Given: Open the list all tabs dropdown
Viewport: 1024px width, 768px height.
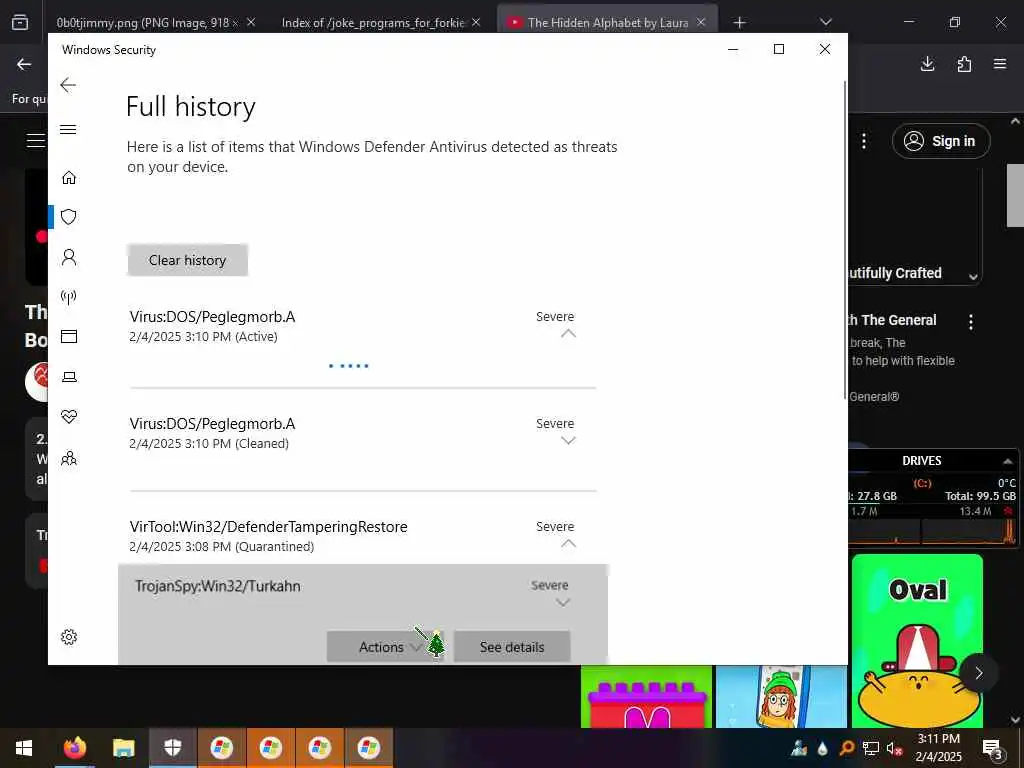Looking at the screenshot, I should click(x=826, y=22).
